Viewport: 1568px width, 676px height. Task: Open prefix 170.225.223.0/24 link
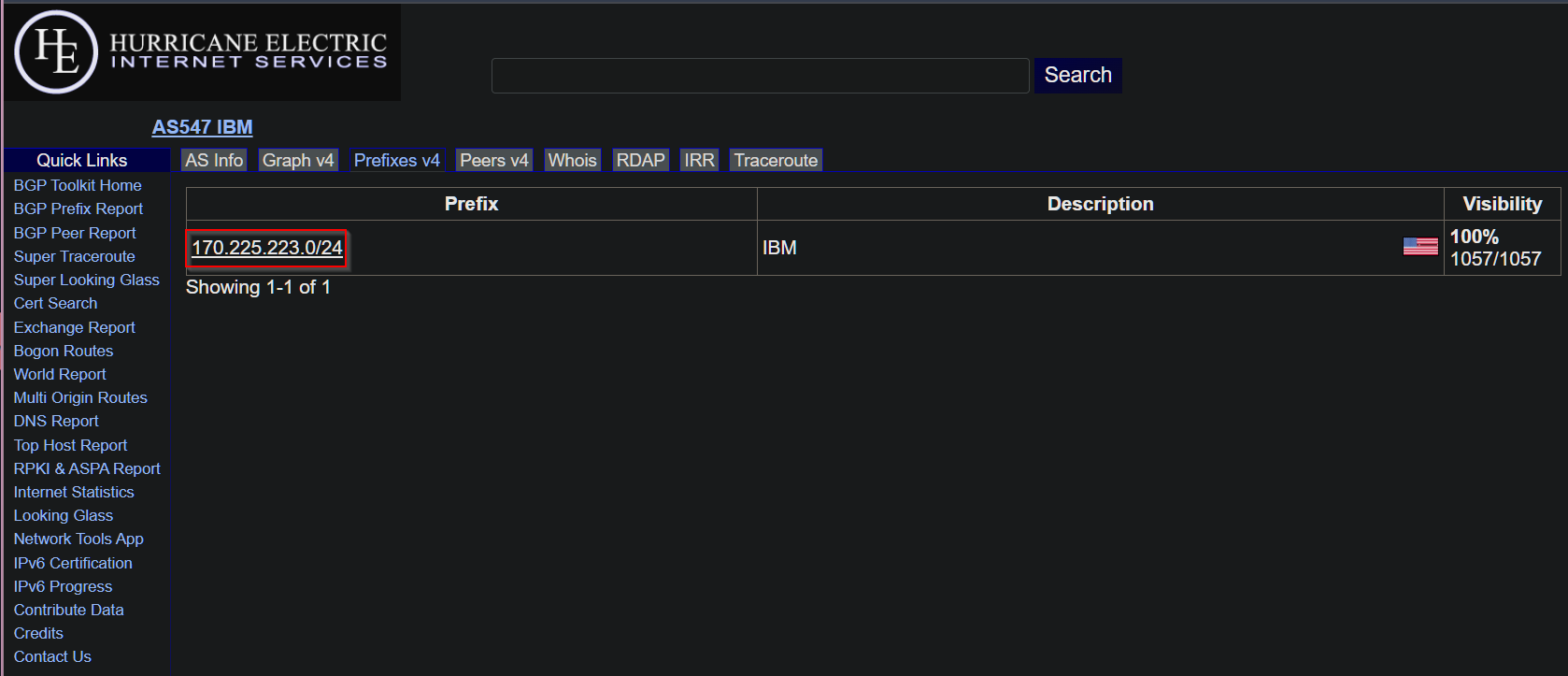[x=267, y=248]
